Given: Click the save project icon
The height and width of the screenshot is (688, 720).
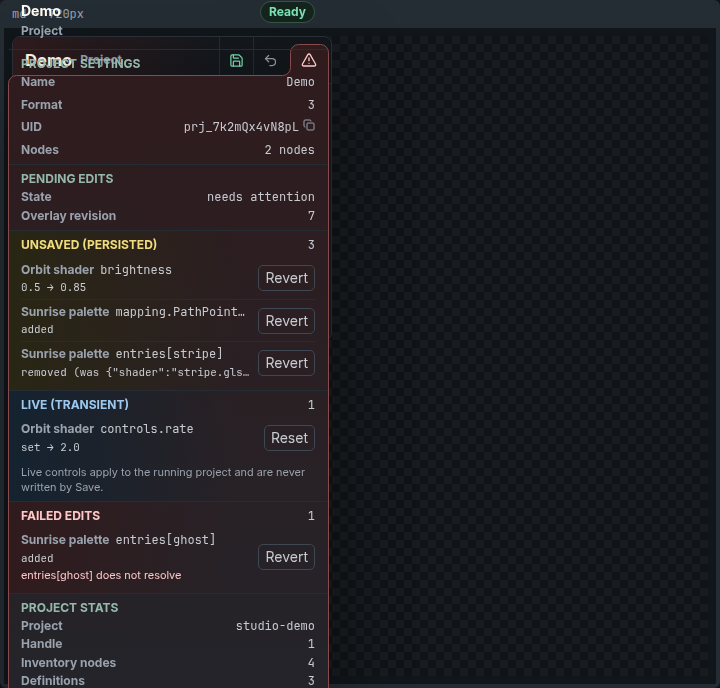Looking at the screenshot, I should pos(236,61).
